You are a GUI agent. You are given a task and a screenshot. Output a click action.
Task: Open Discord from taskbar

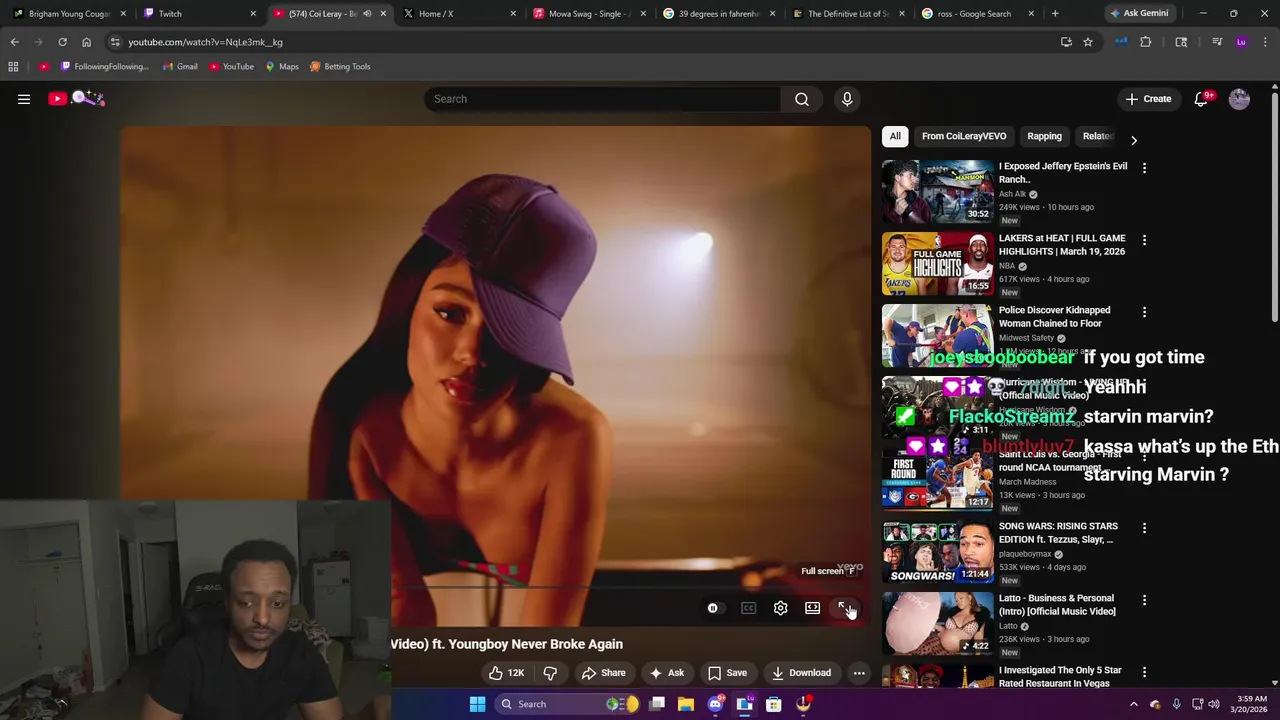point(715,704)
